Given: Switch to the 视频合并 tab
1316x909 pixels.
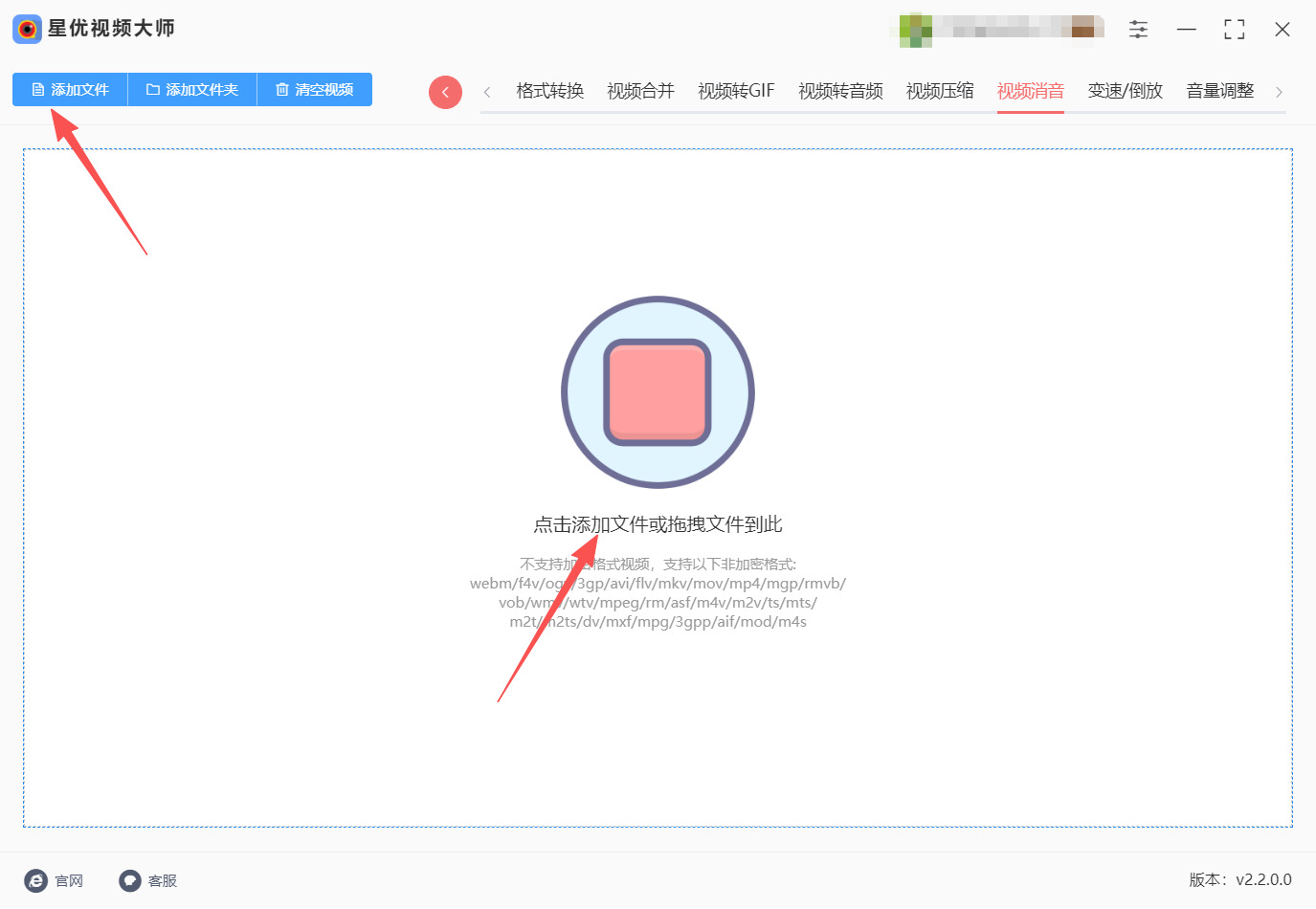Looking at the screenshot, I should tap(640, 91).
